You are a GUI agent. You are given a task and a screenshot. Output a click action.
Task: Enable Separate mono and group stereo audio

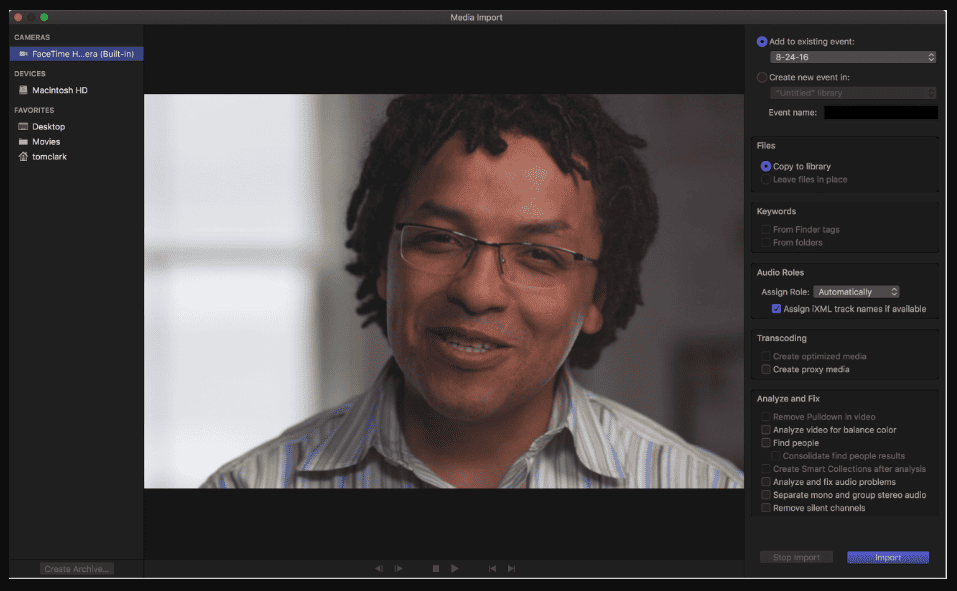coord(765,495)
